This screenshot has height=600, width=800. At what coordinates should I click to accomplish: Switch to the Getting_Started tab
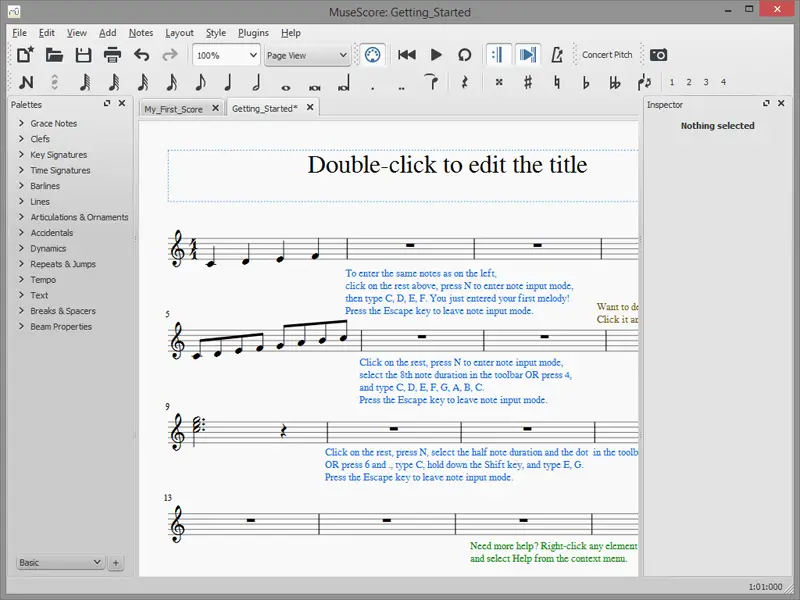(264, 108)
